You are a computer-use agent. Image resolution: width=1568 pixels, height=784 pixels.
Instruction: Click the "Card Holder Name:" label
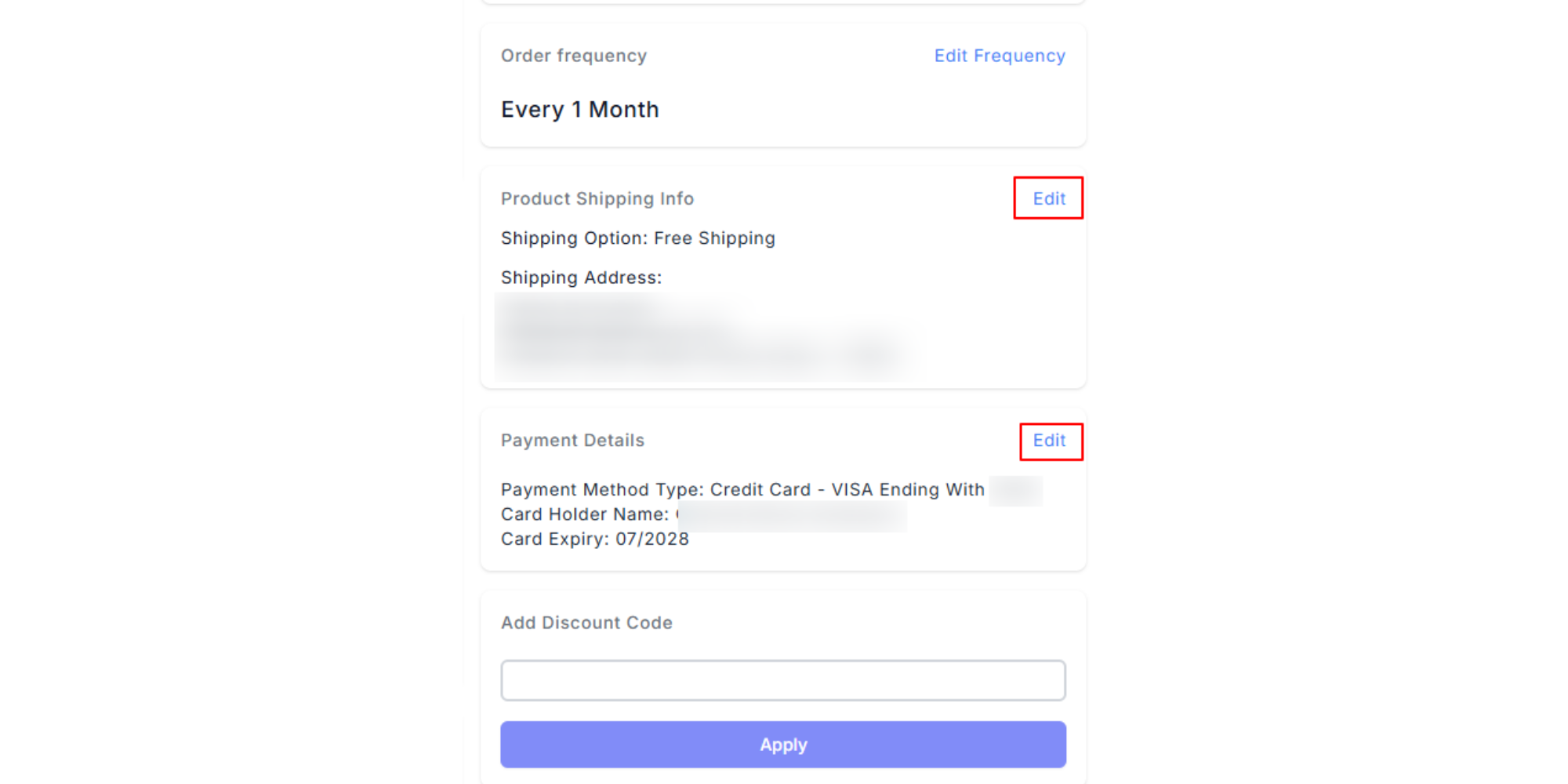(584, 514)
